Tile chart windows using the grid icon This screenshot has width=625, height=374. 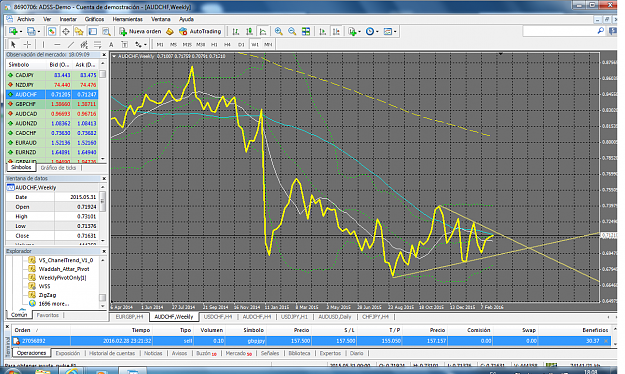click(306, 31)
